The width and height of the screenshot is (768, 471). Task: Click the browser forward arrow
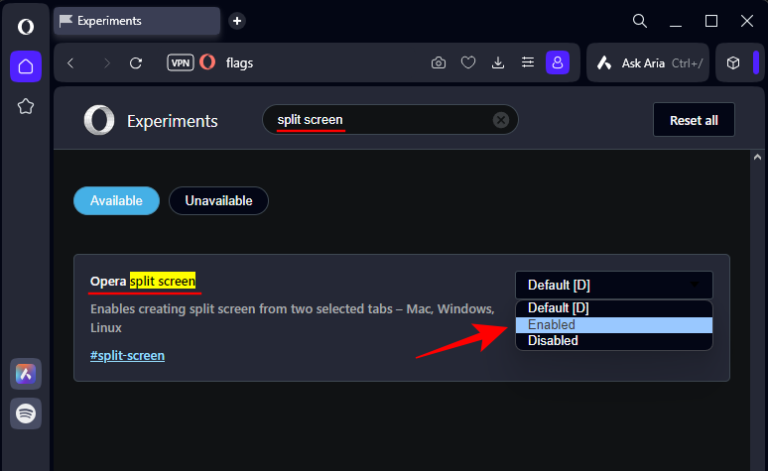tap(107, 63)
